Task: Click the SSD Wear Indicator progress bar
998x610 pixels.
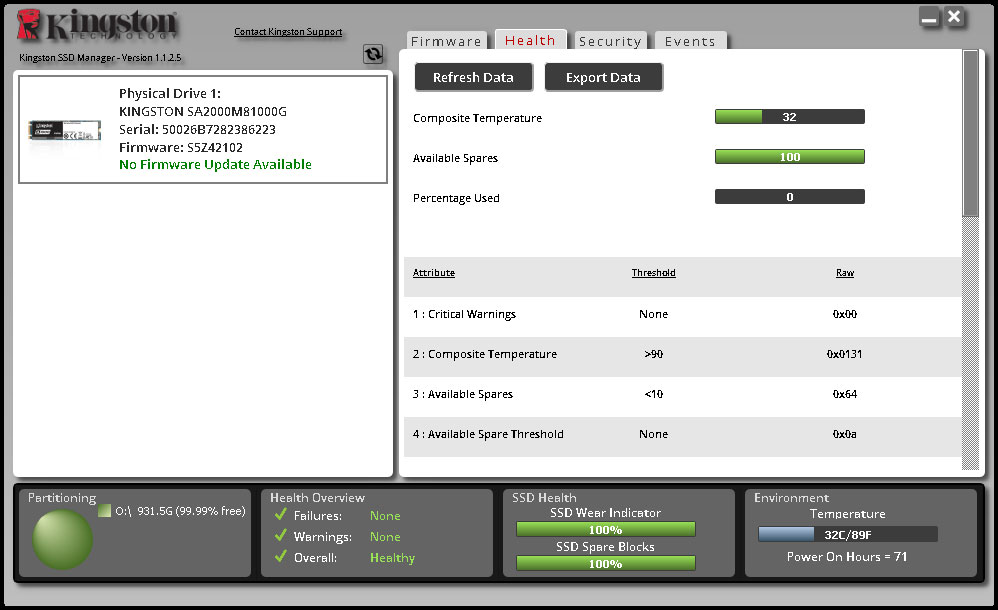Action: tap(605, 529)
